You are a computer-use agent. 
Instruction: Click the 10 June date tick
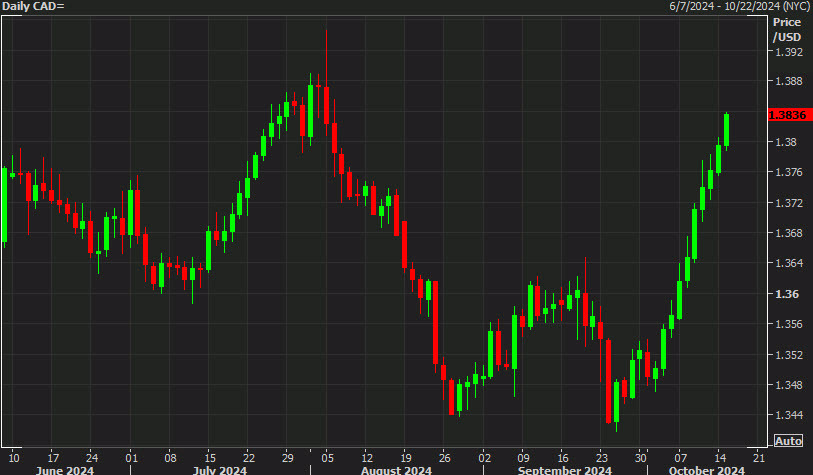(x=14, y=458)
